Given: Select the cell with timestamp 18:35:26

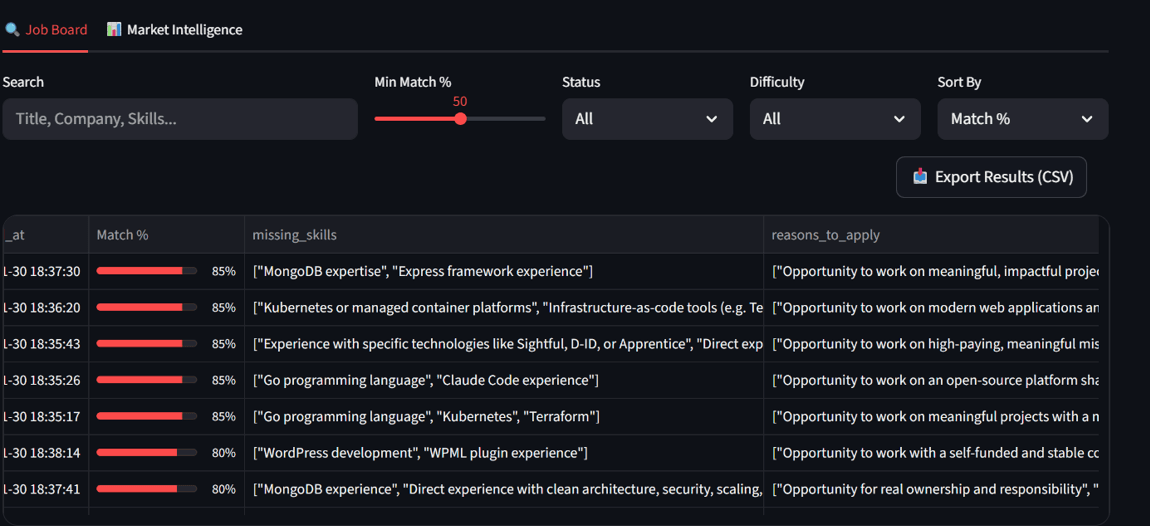Looking at the screenshot, I should (x=45, y=380).
